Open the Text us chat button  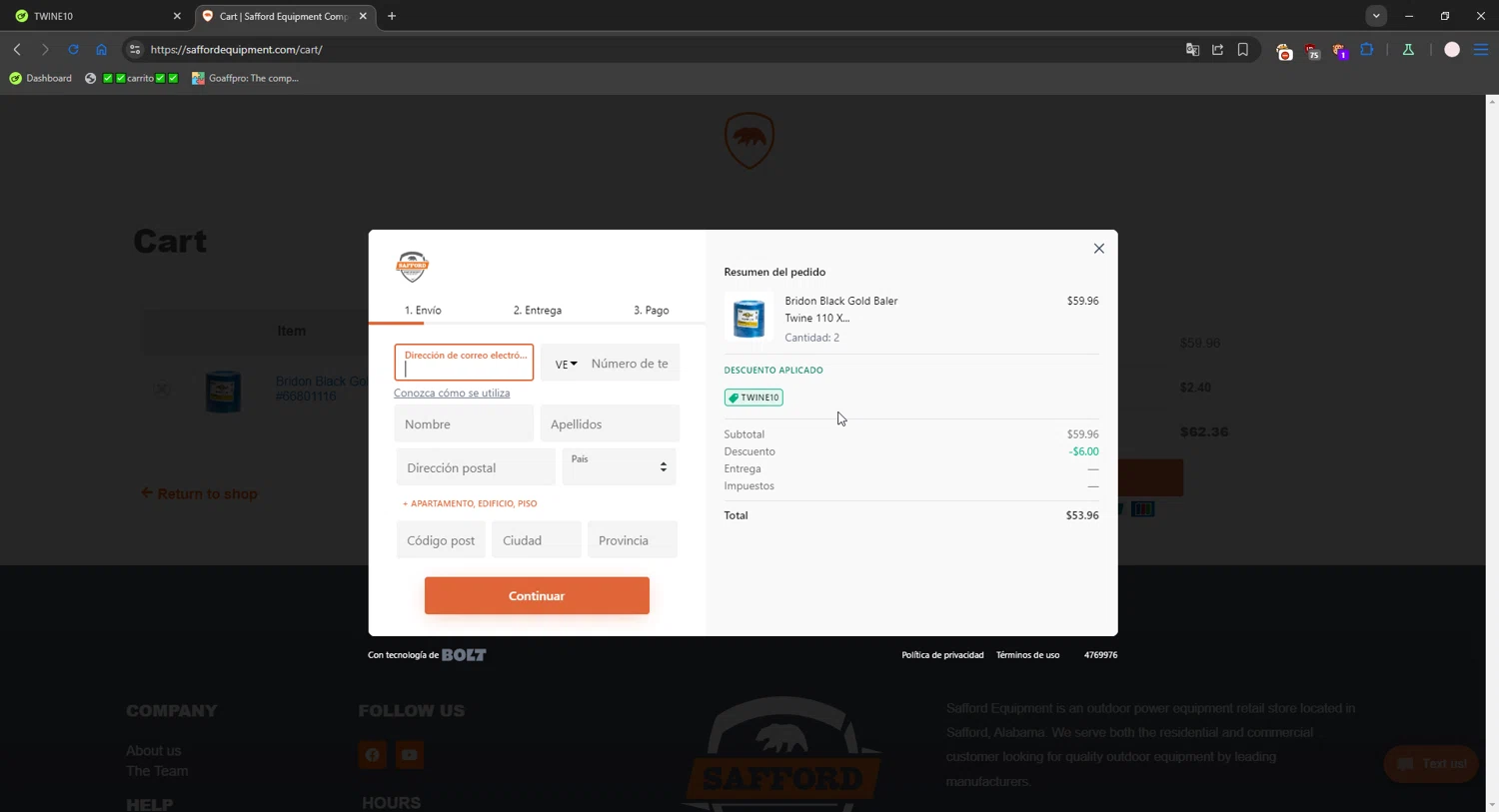tap(1431, 764)
